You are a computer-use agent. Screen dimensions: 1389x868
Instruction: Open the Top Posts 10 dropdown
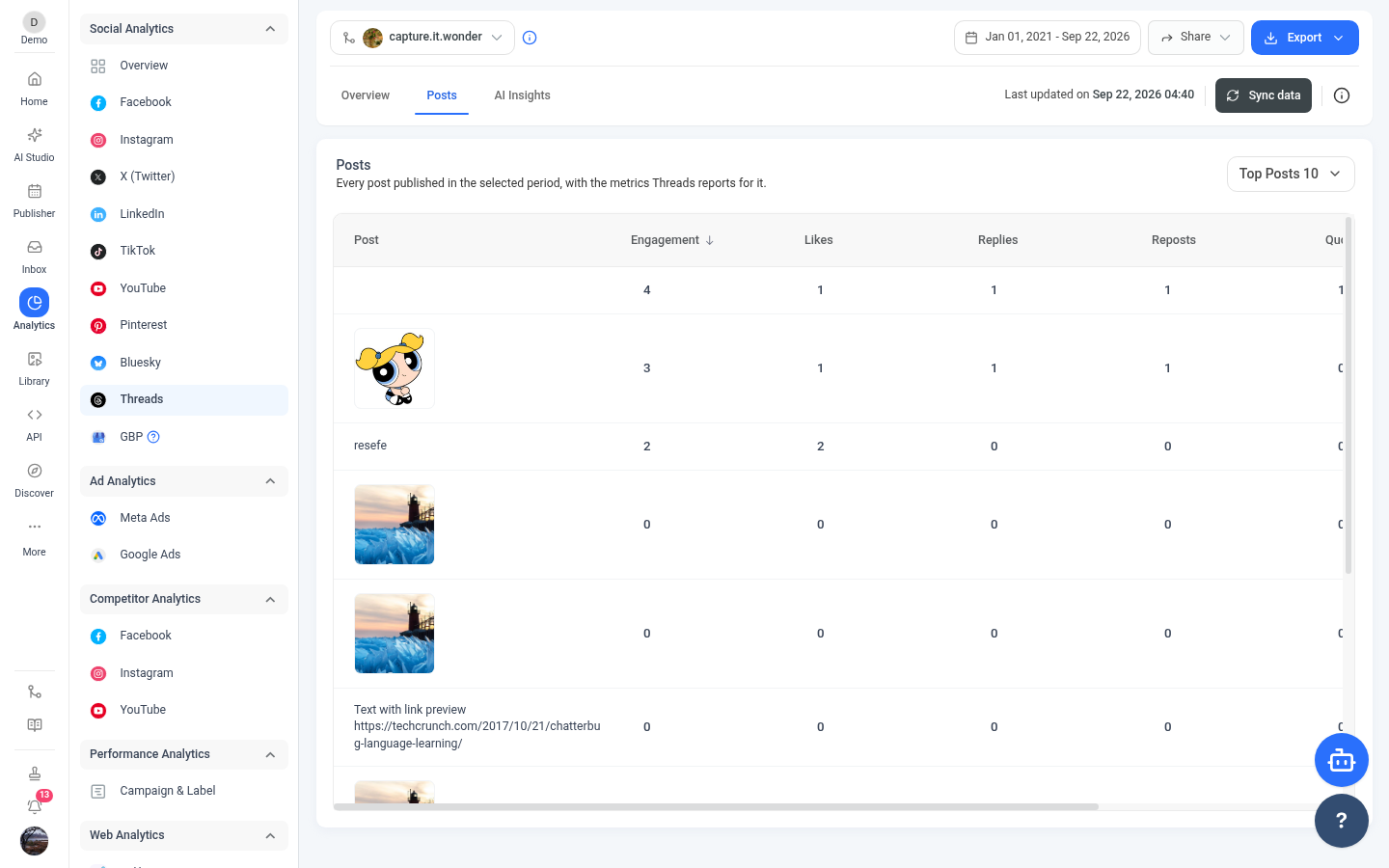[x=1291, y=174]
